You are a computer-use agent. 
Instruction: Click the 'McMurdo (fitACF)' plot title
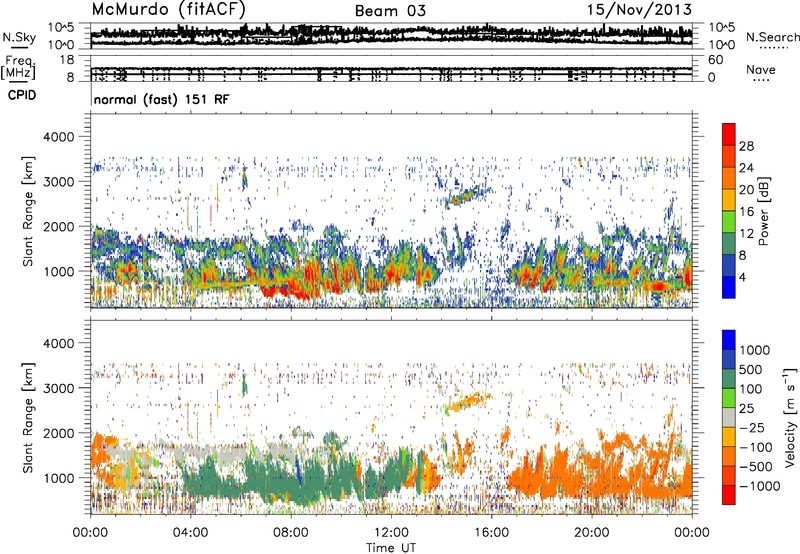168,10
